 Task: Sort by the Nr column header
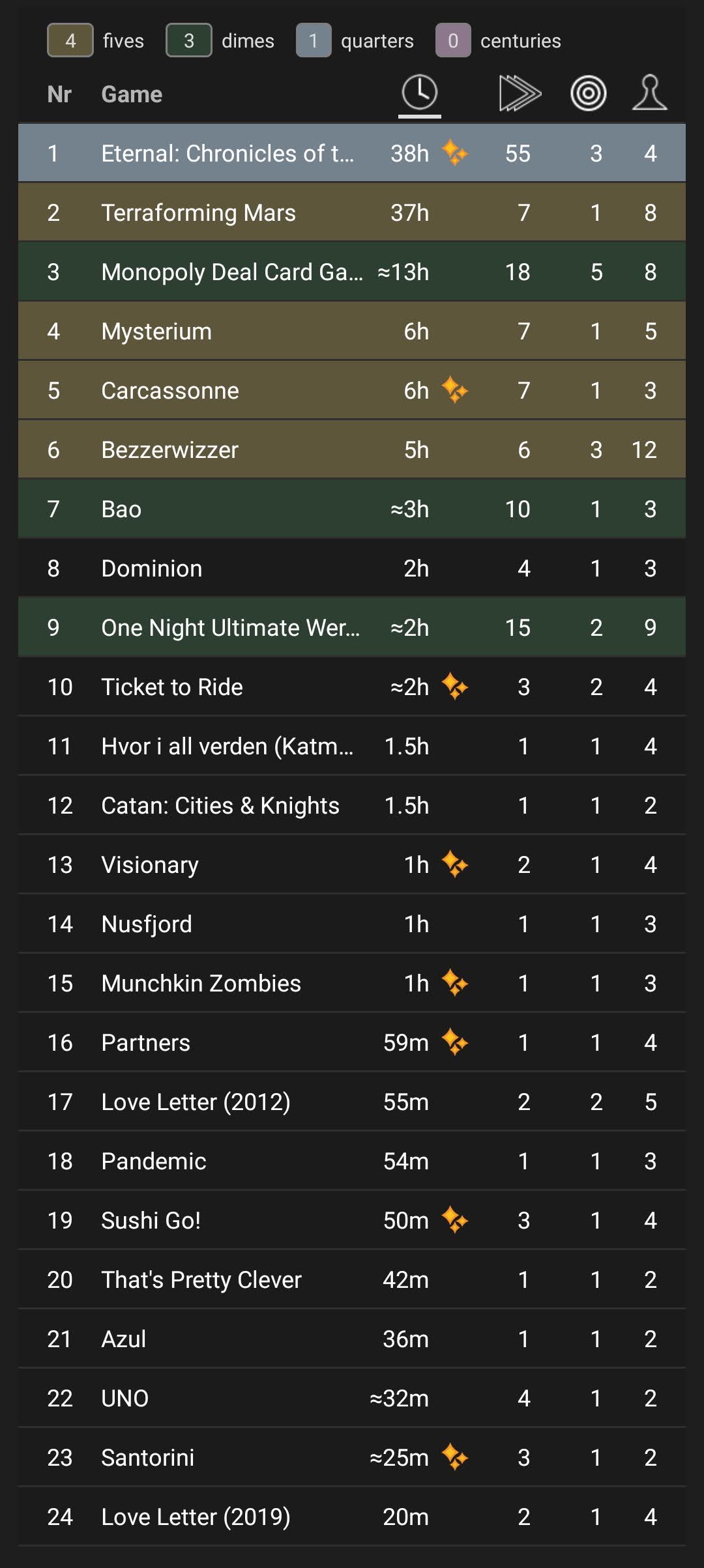tap(59, 94)
